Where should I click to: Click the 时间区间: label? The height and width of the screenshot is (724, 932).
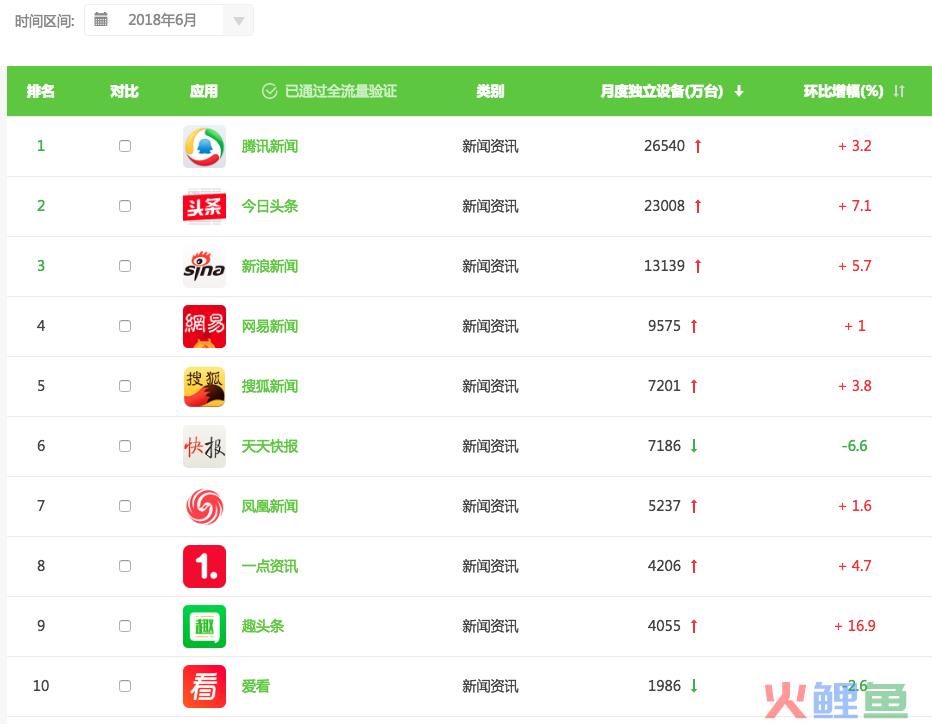click(x=45, y=21)
